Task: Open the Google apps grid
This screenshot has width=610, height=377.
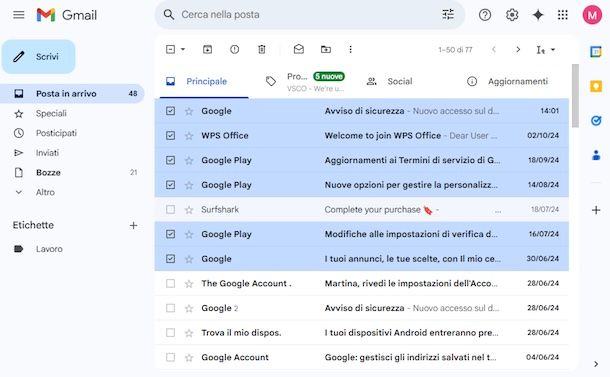Action: (x=563, y=15)
